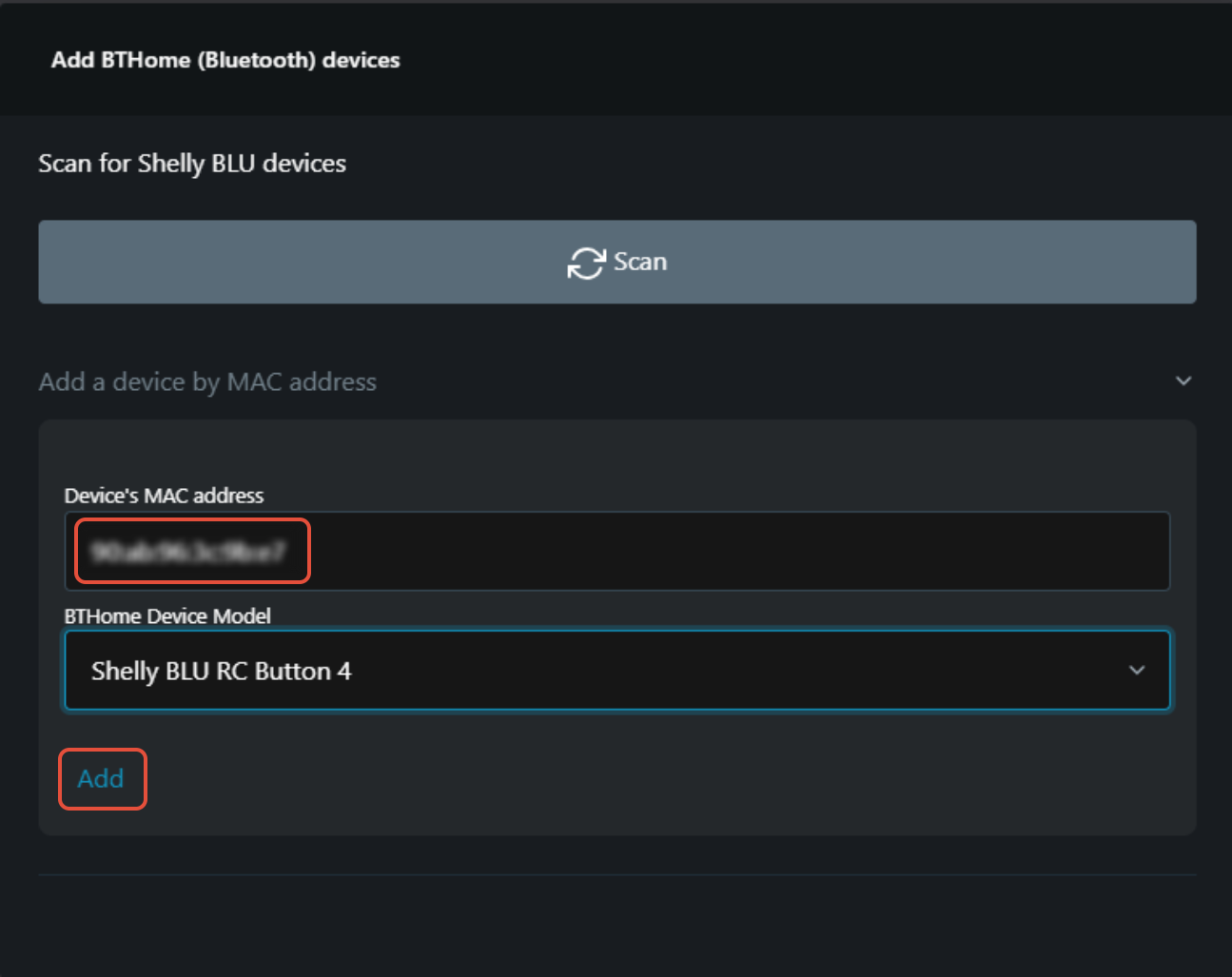Click the divider line below the device panel
The width and height of the screenshot is (1232, 977).
click(x=616, y=874)
